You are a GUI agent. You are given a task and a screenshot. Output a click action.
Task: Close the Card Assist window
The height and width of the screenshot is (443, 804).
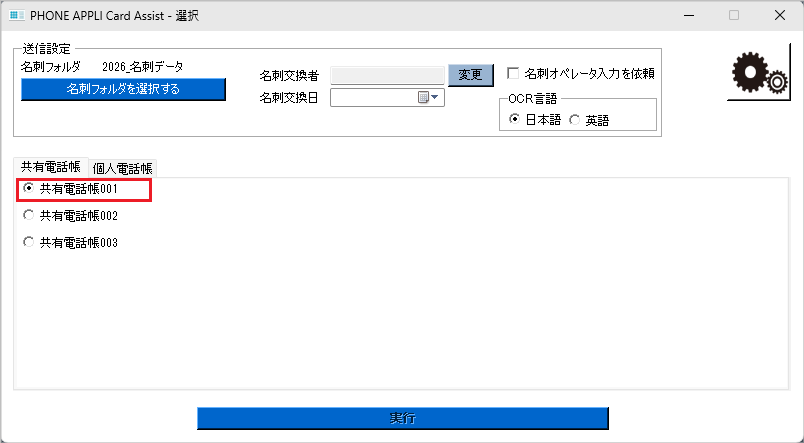780,15
